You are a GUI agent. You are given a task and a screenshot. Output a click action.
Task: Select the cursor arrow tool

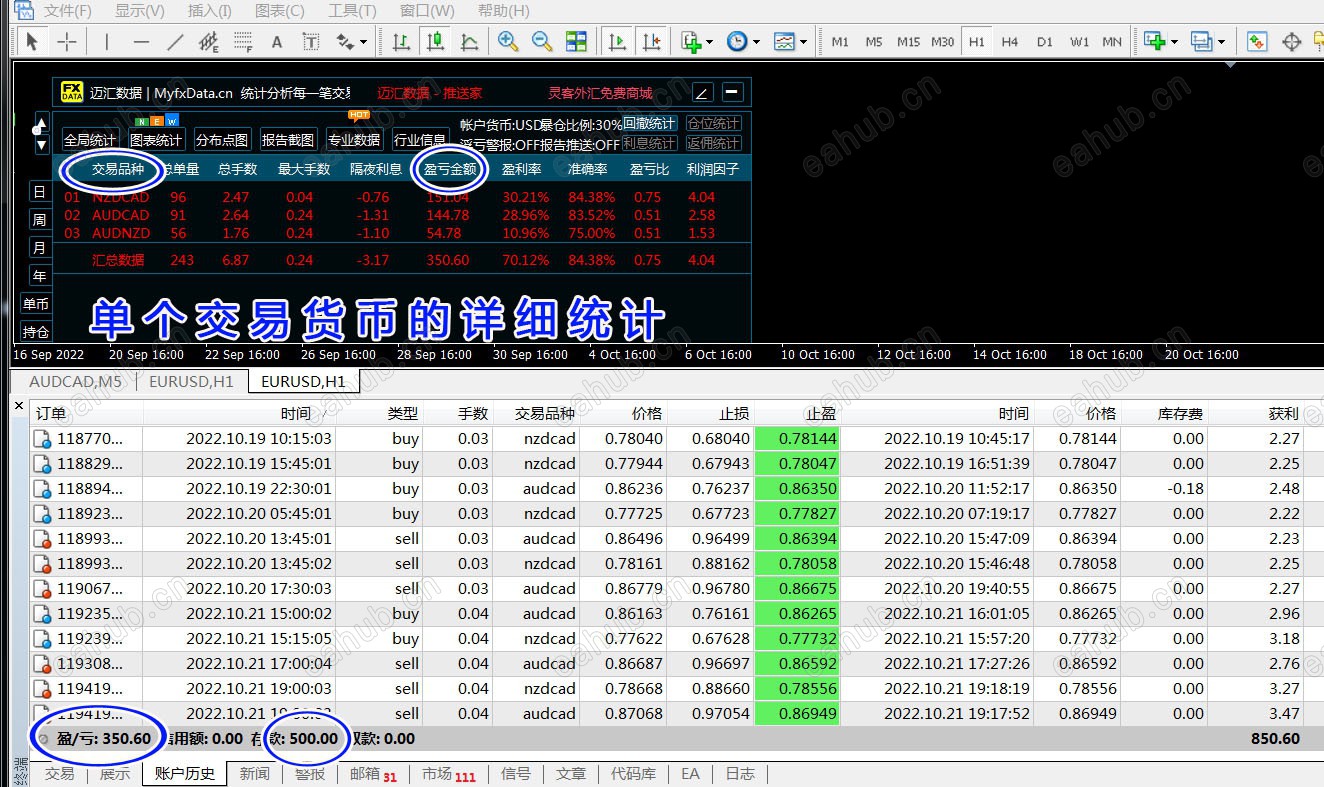click(x=32, y=42)
